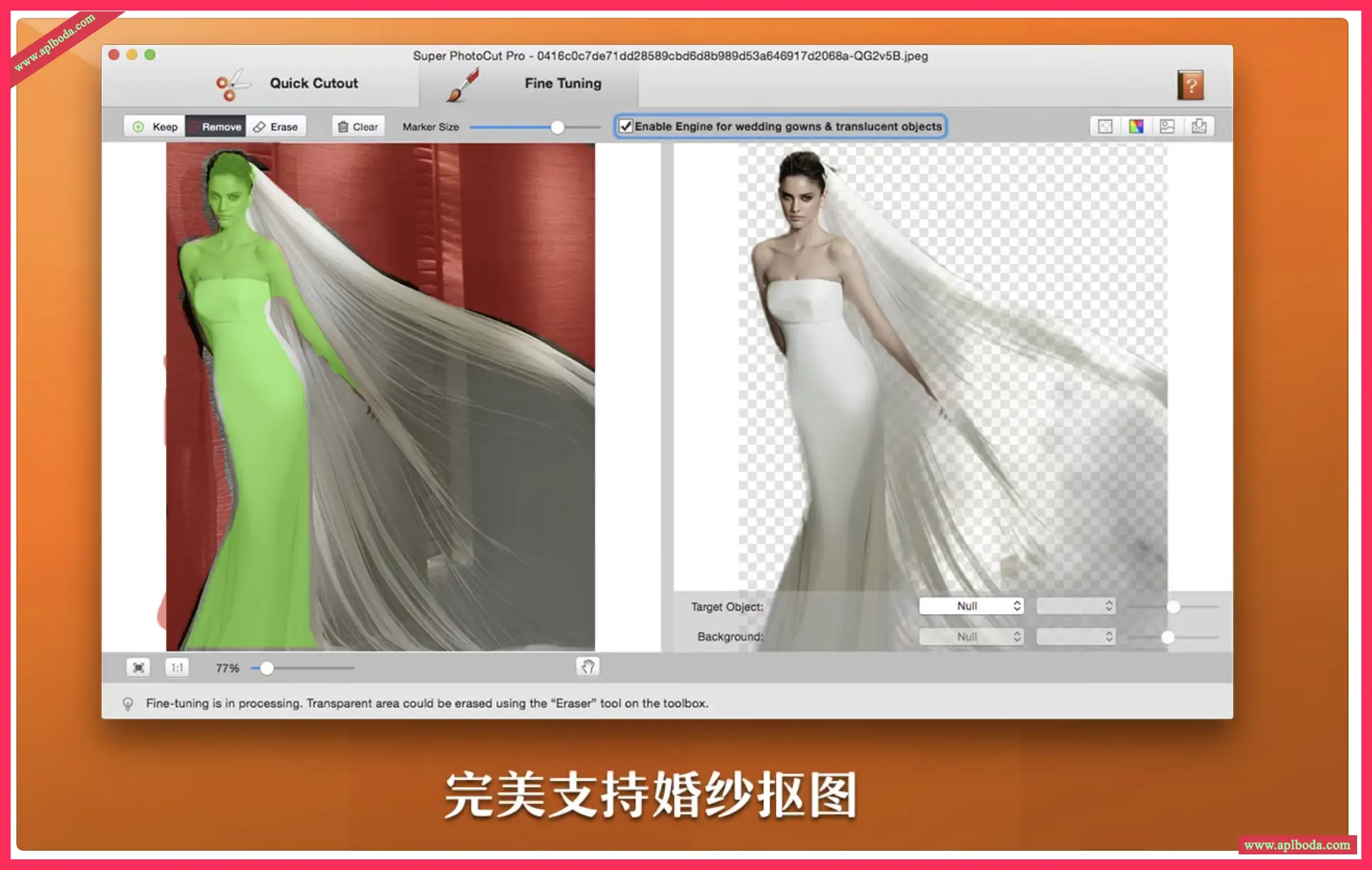Uncheck Enable Engine for wedding gowns
This screenshot has width=1372, height=870.
click(626, 126)
